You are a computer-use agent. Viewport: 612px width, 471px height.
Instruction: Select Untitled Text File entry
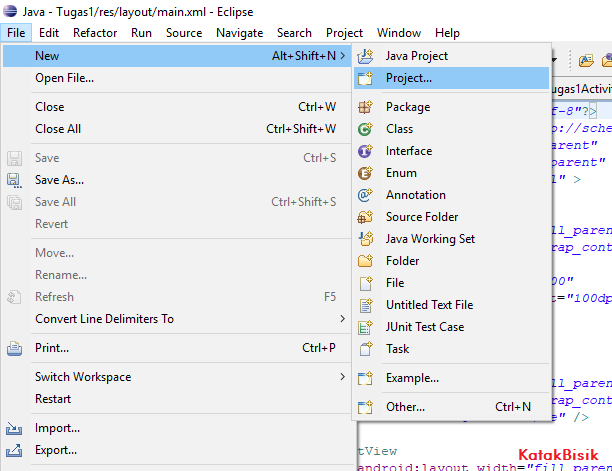pos(452,305)
